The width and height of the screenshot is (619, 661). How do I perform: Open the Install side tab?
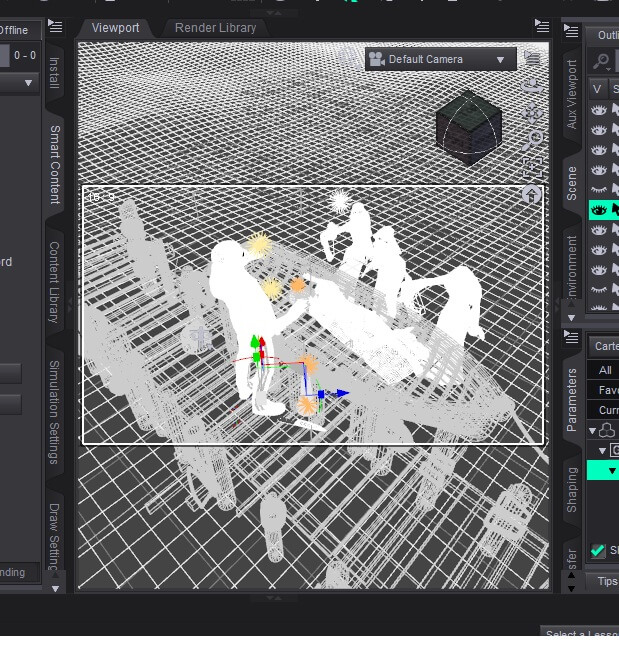(x=55, y=73)
